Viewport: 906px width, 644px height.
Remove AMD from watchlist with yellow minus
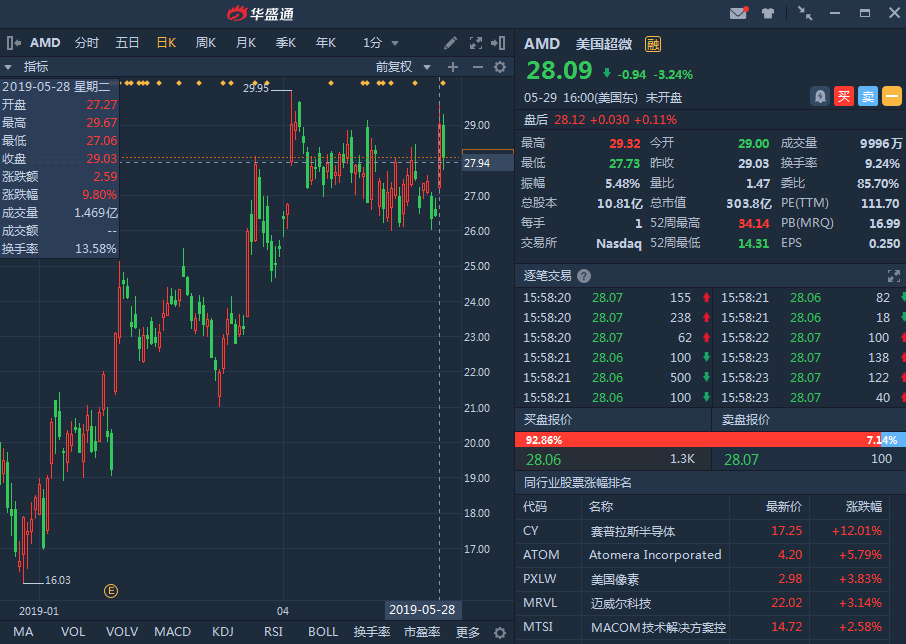(891, 96)
